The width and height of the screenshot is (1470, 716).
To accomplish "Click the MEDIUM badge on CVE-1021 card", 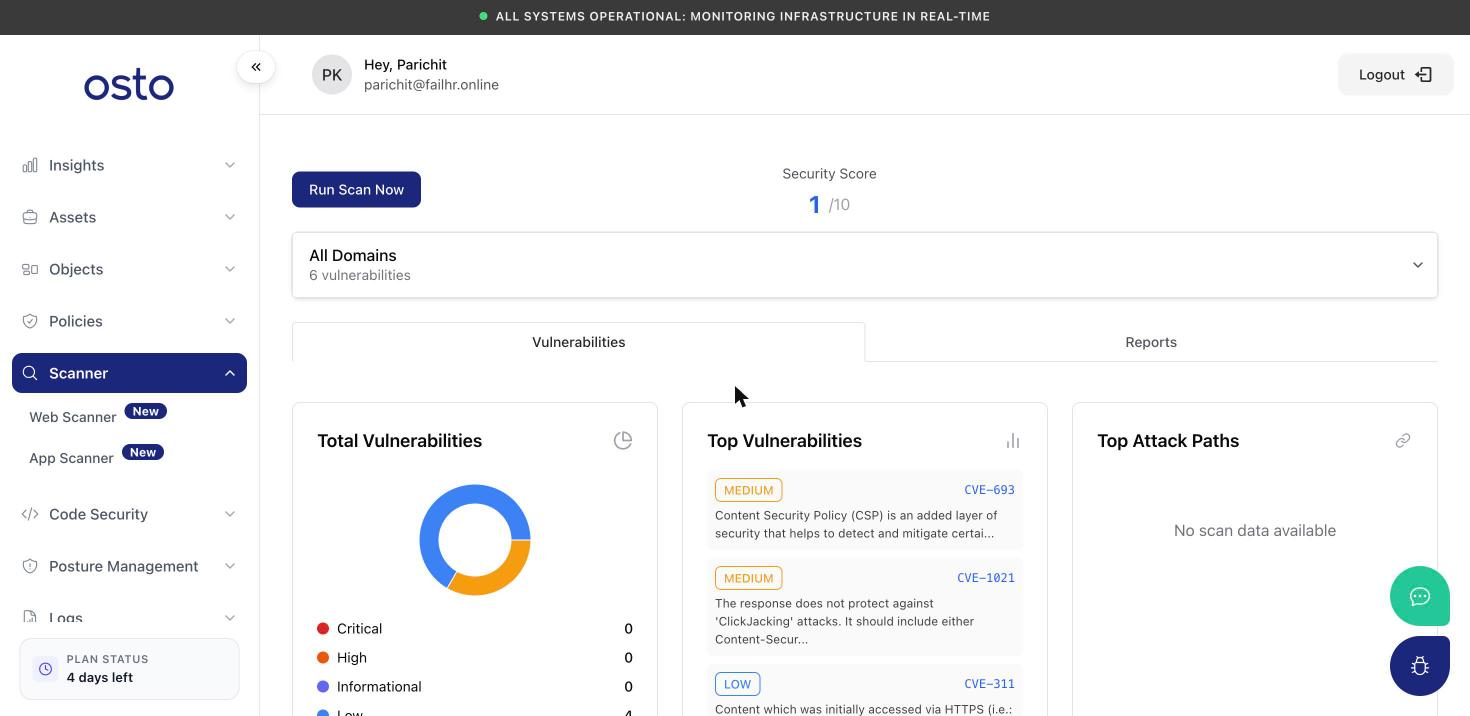I will click(x=748, y=578).
